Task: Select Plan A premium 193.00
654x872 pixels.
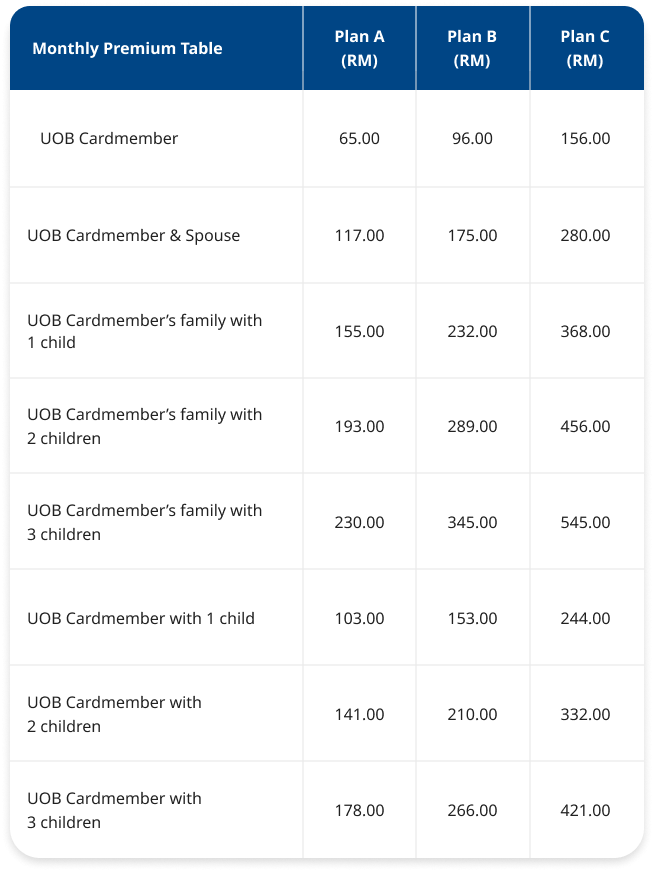Action: [359, 427]
